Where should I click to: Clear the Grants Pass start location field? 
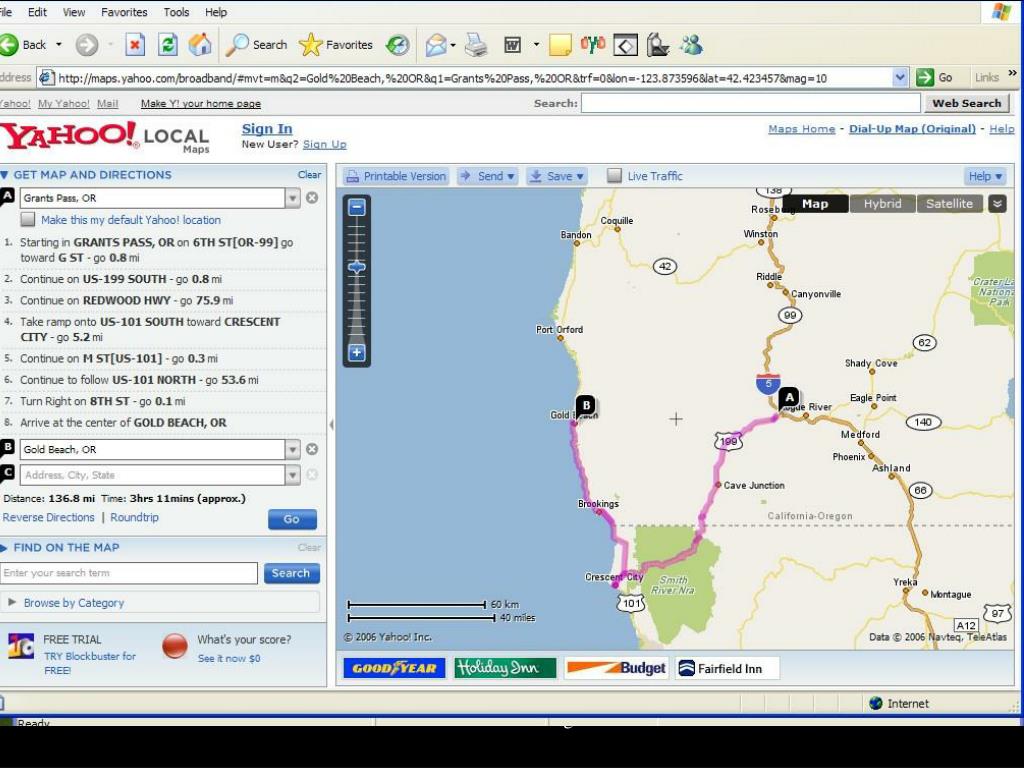click(x=312, y=197)
